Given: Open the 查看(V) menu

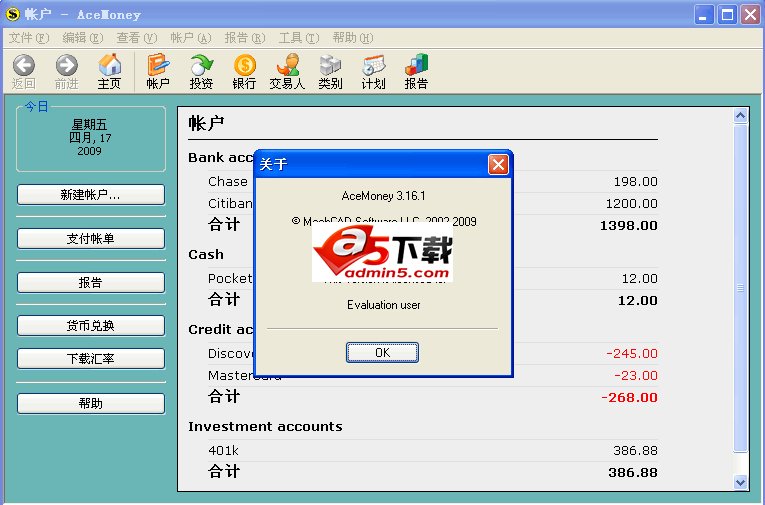Looking at the screenshot, I should pyautogui.click(x=137, y=38).
